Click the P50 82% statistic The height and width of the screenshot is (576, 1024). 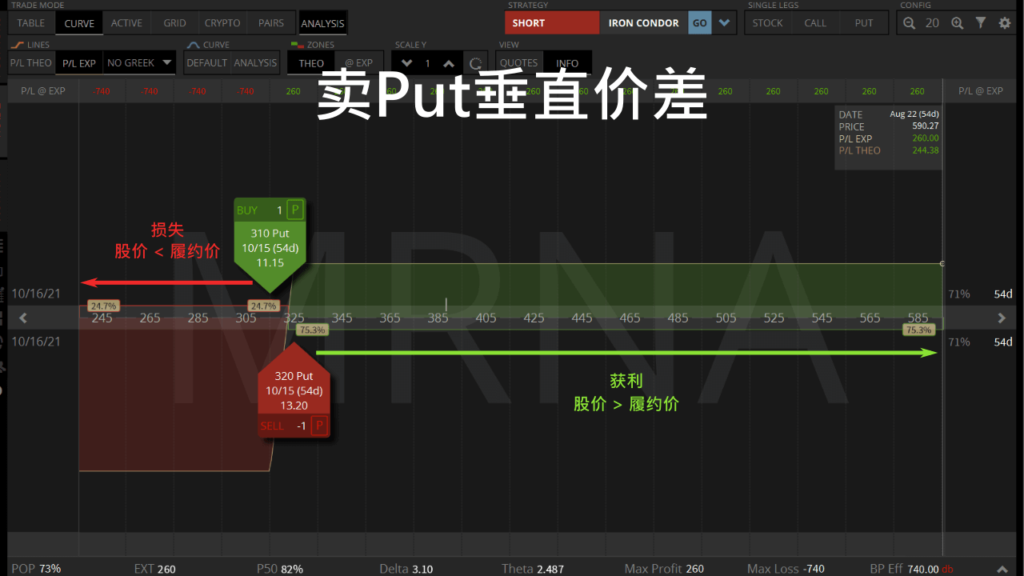pos(280,569)
